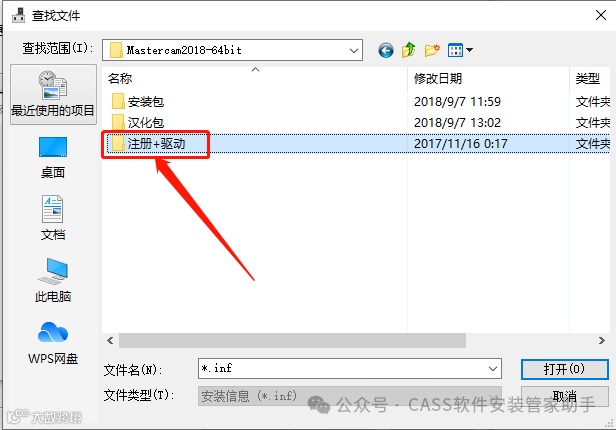The width and height of the screenshot is (616, 430).
Task: Select 文档 in the places sidebar
Action: [53, 218]
